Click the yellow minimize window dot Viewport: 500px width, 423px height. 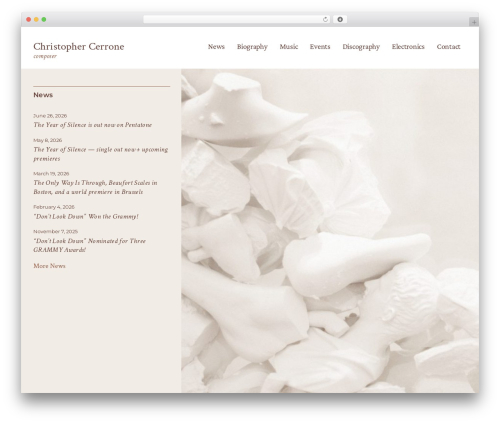pos(36,20)
